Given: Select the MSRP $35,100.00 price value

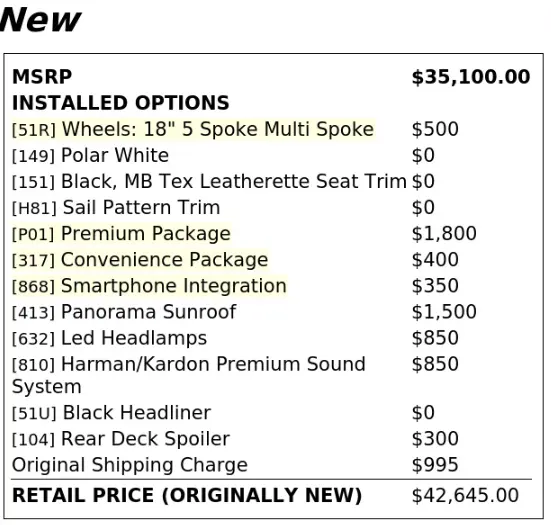Looking at the screenshot, I should point(471,77).
